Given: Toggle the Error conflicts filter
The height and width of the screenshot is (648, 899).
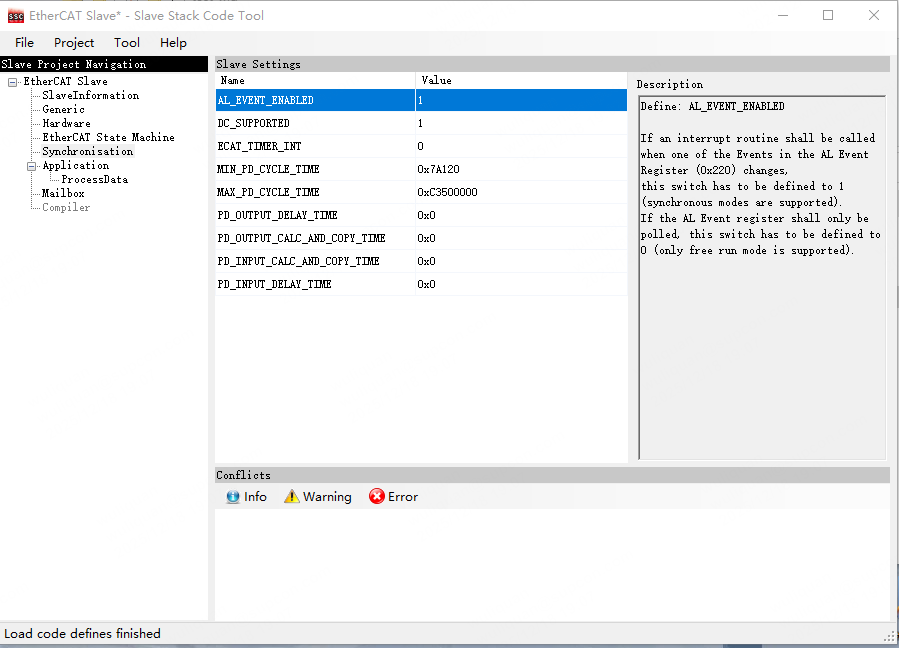Looking at the screenshot, I should click(393, 497).
